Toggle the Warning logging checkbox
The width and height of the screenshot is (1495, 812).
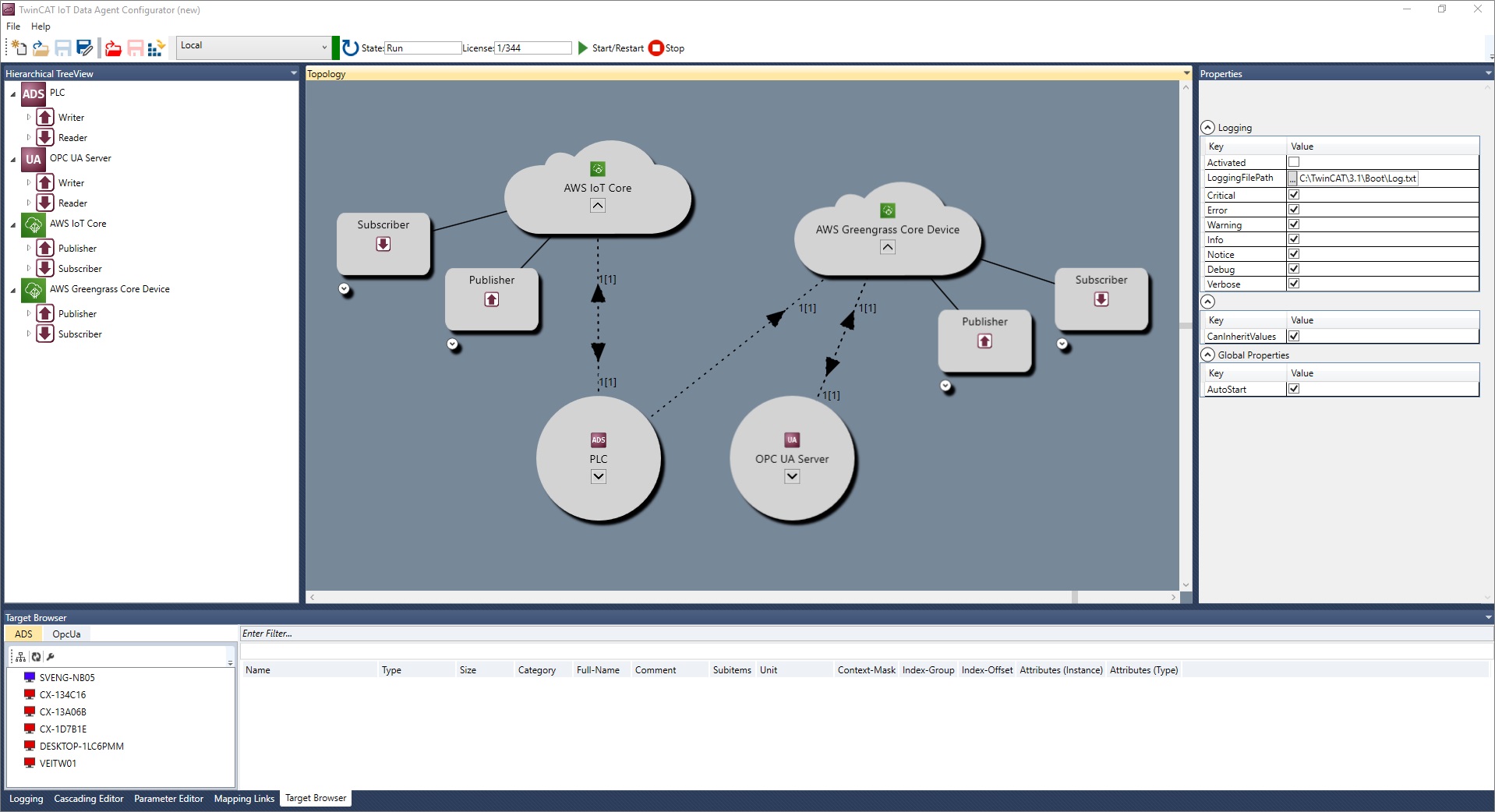[x=1294, y=224]
